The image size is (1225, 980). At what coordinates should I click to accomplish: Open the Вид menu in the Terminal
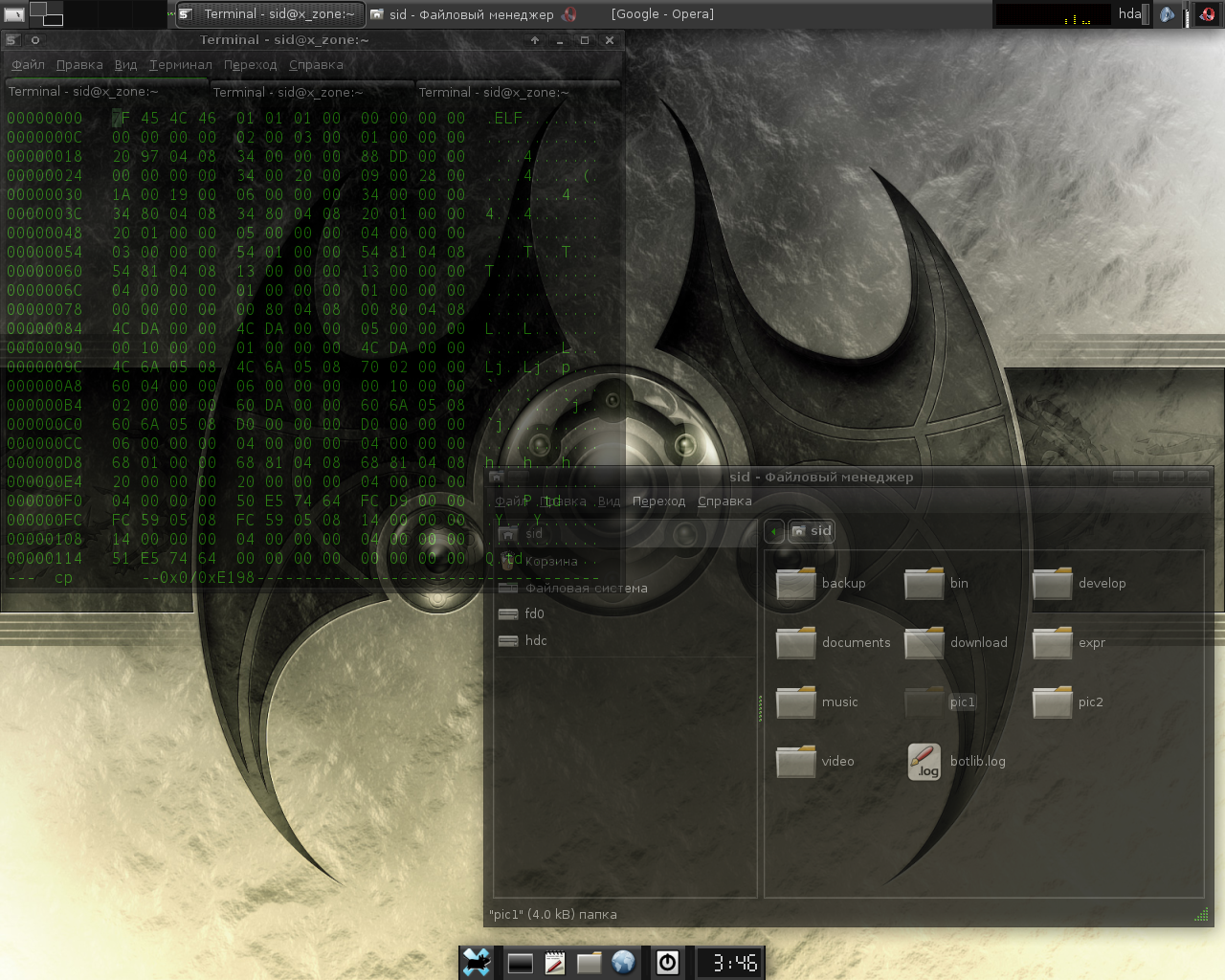[125, 65]
